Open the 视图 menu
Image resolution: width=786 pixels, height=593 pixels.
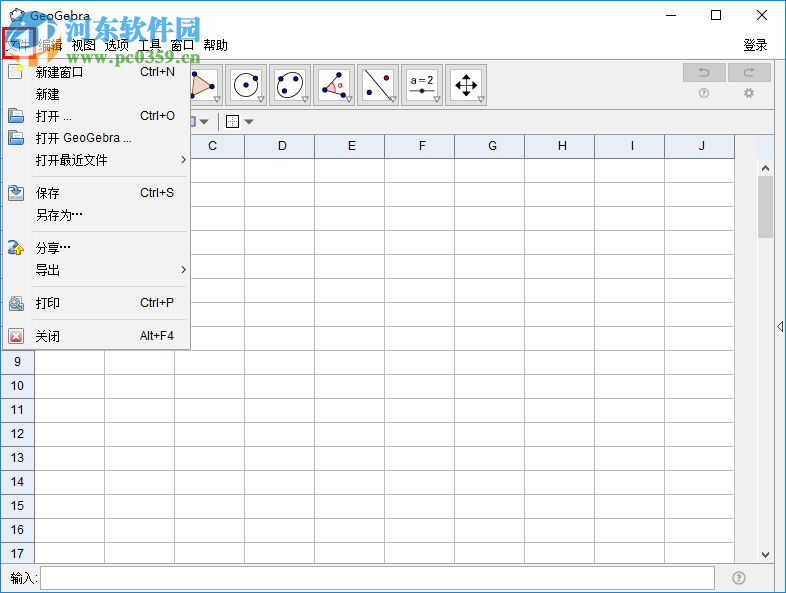click(x=83, y=45)
